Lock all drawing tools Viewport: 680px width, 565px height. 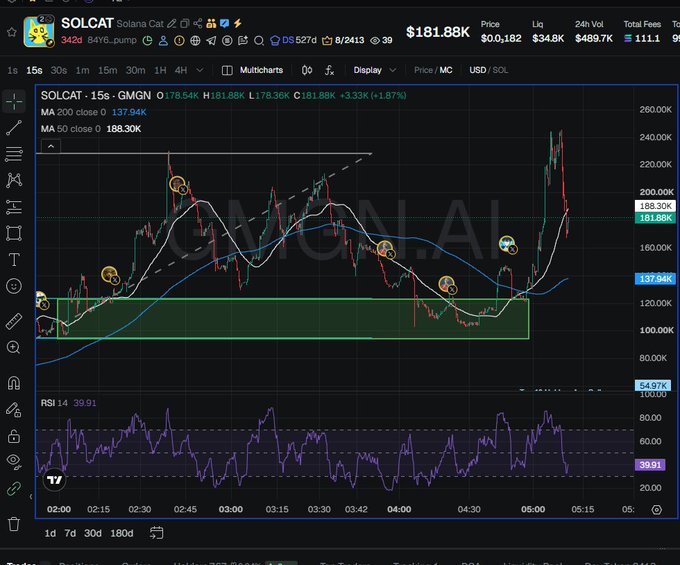click(14, 436)
